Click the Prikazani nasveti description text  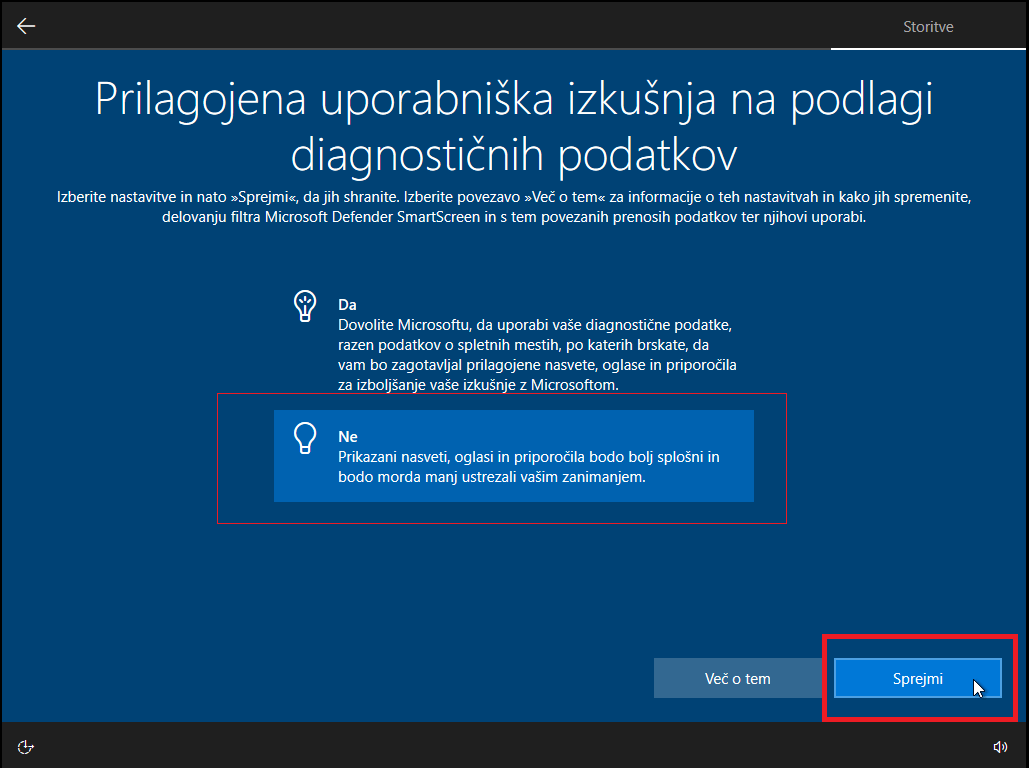pos(529,467)
